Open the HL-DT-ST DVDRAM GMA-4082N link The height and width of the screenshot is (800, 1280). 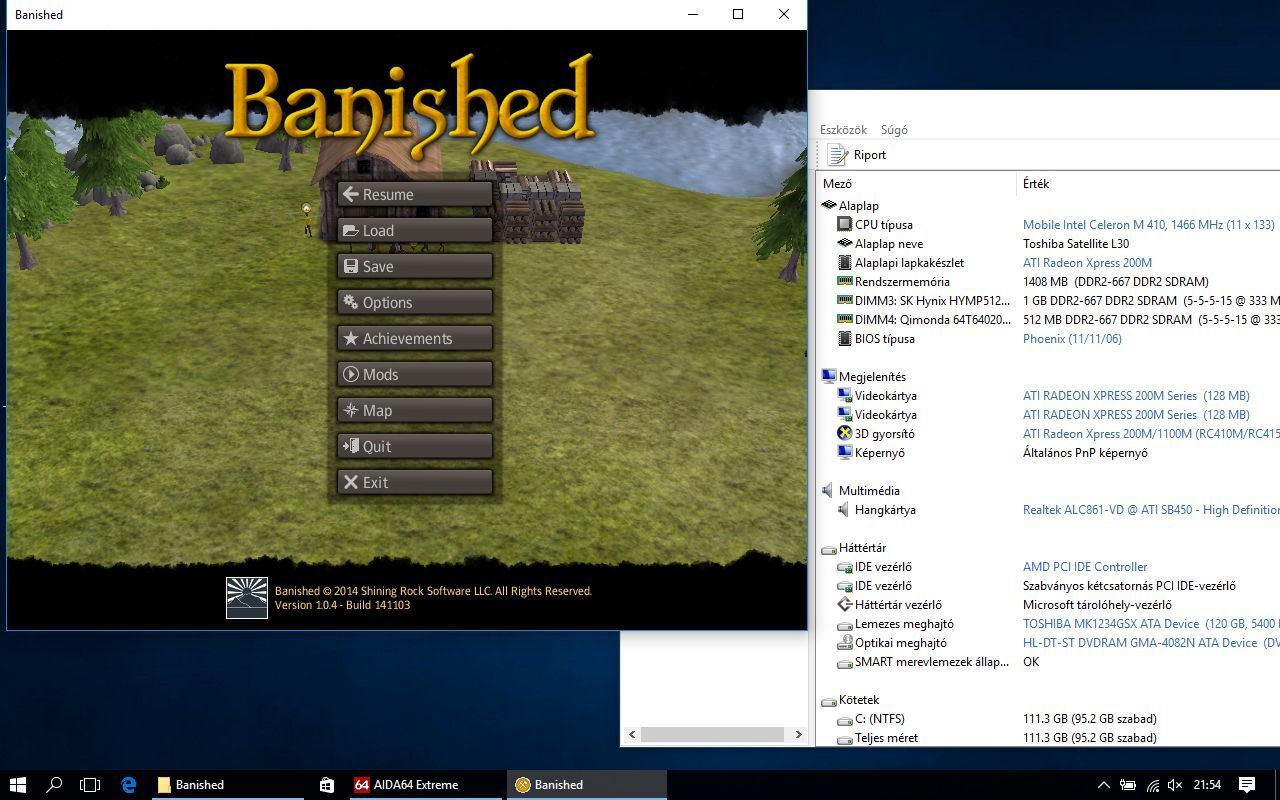click(x=1151, y=643)
